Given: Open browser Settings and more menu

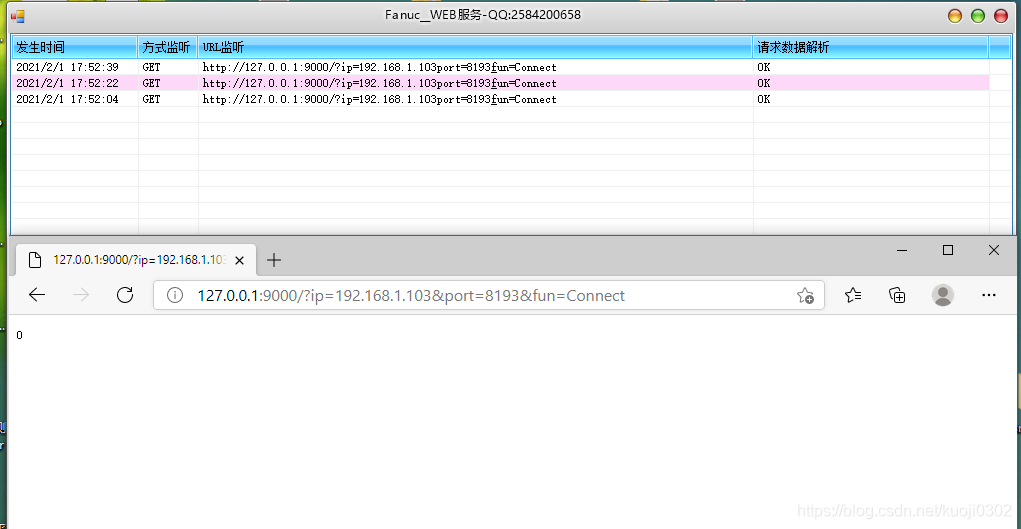Looking at the screenshot, I should 988,295.
